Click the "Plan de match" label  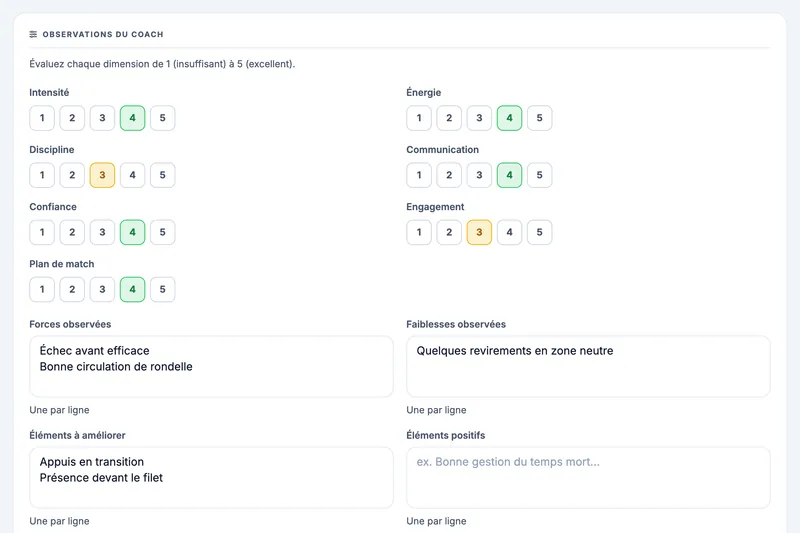click(x=62, y=264)
